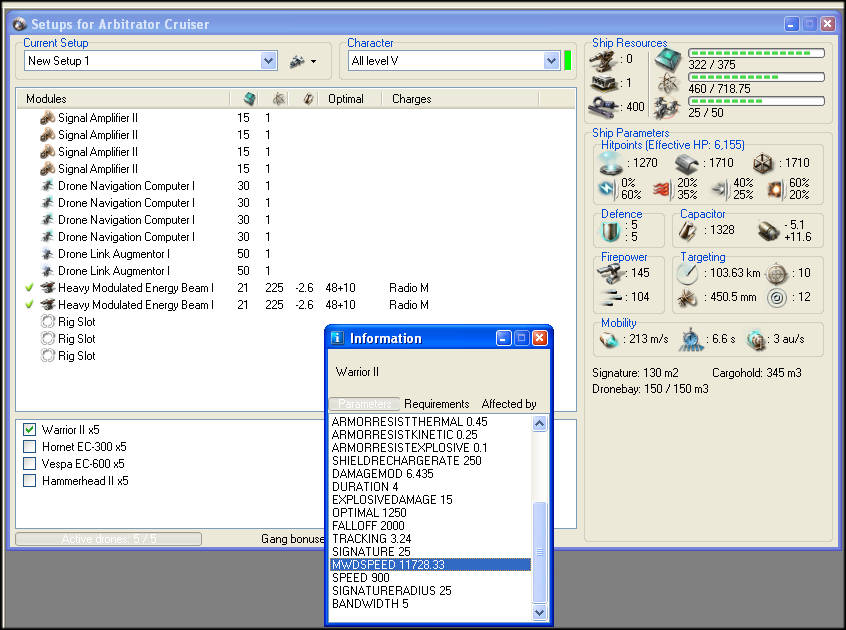Click the capacitor column header icon
This screenshot has height=630, width=846.
308,99
